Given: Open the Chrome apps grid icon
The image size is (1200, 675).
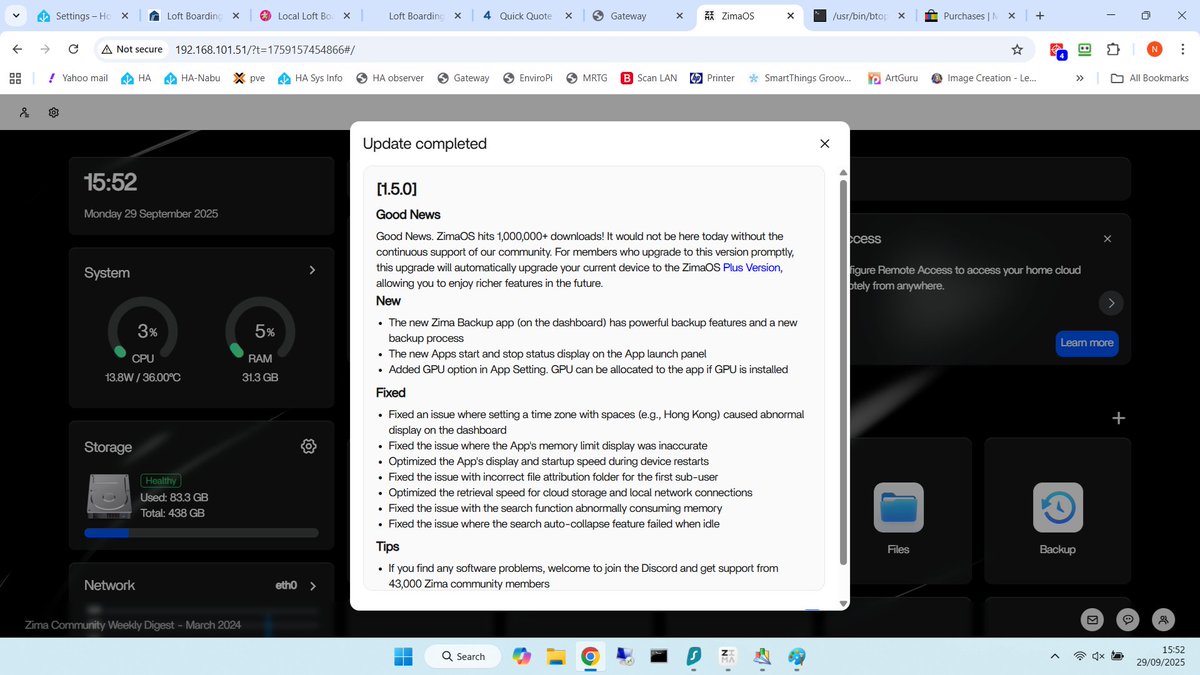Looking at the screenshot, I should 15,78.
